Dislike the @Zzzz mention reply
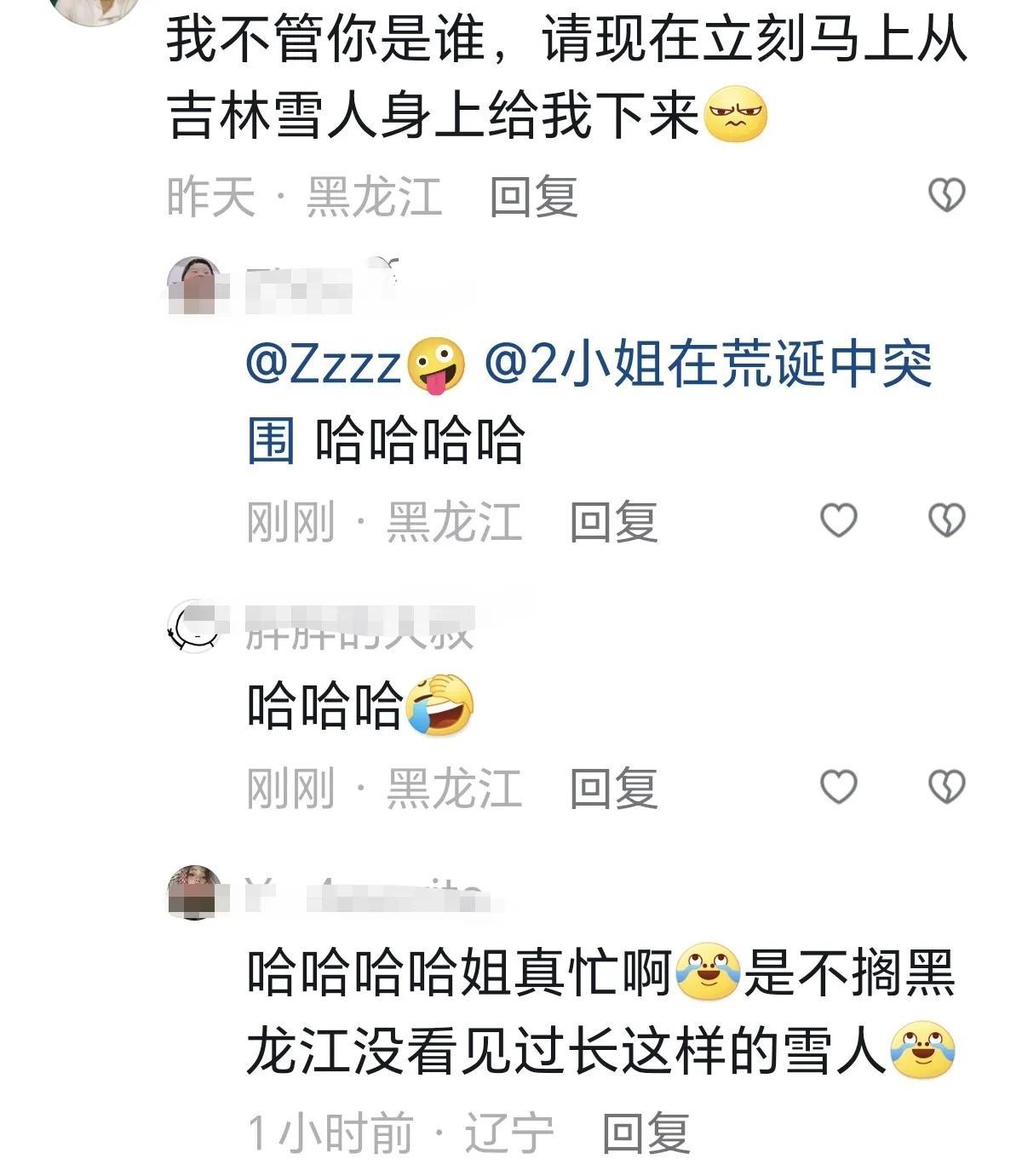 [x=945, y=520]
